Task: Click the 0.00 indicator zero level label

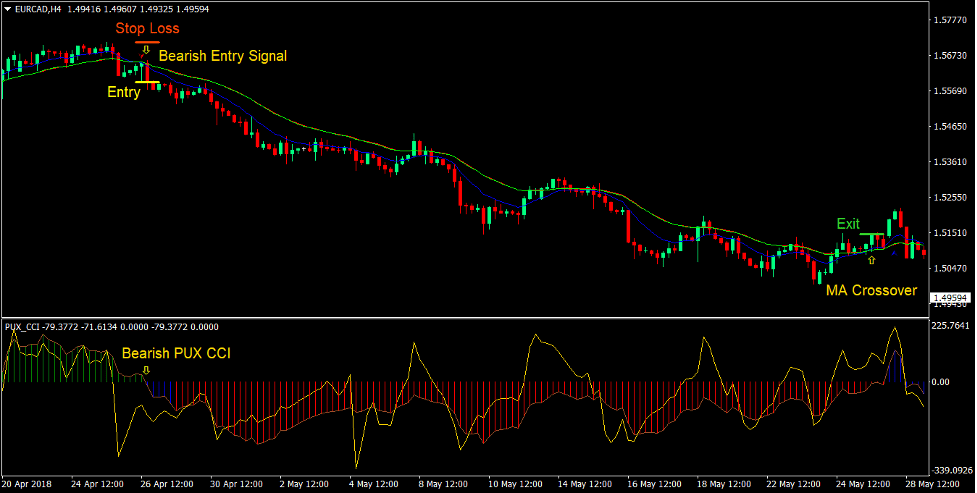Action: click(940, 381)
